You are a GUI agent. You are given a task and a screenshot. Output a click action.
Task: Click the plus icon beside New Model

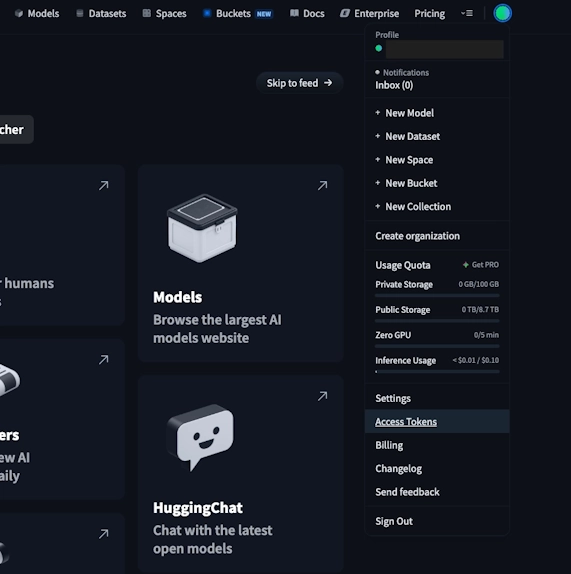[x=378, y=113]
